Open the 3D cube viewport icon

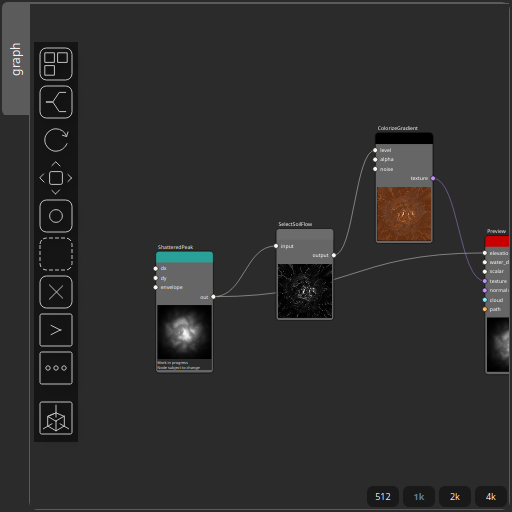tap(56, 418)
